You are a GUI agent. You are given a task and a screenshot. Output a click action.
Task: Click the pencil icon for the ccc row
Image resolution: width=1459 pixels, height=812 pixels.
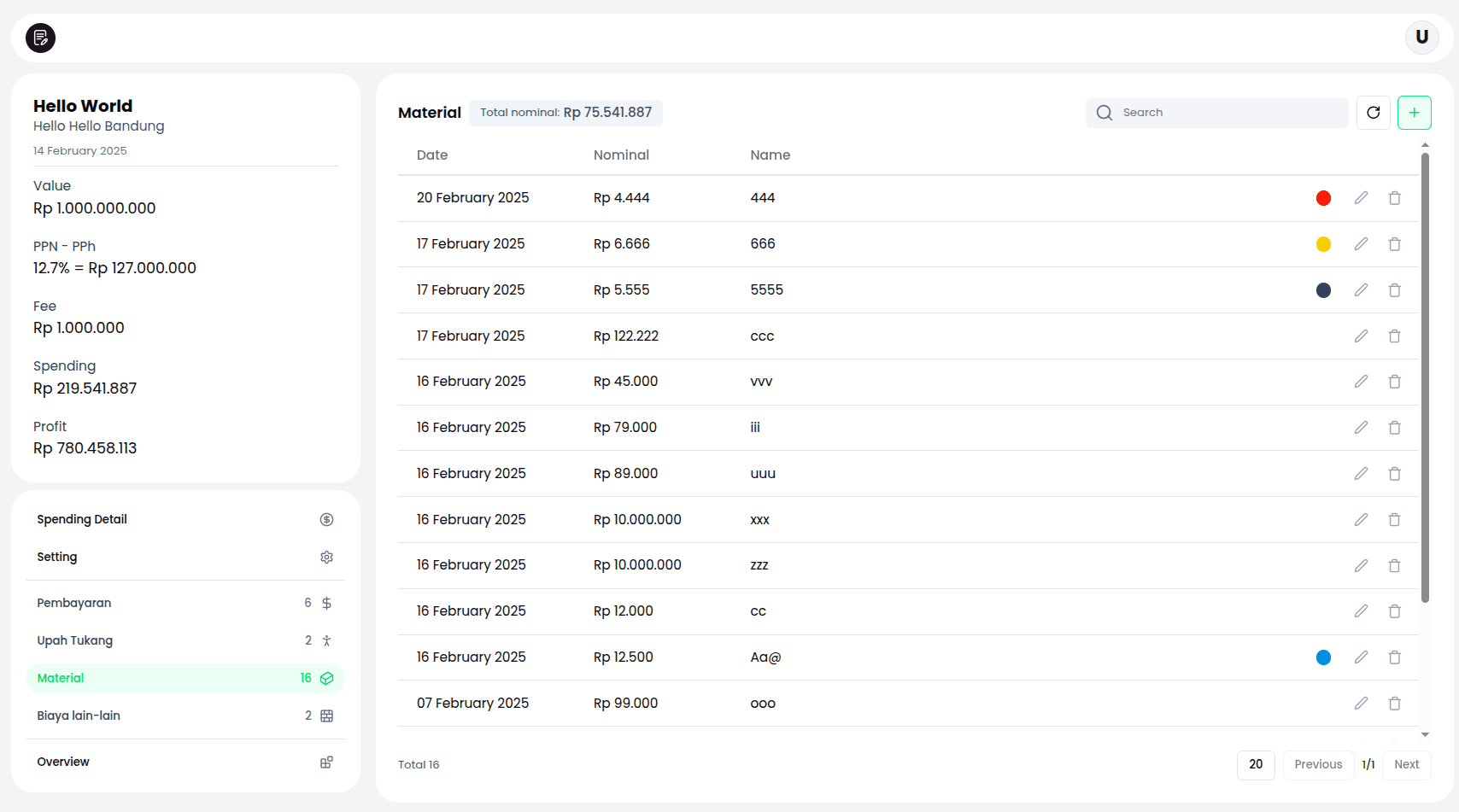tap(1361, 336)
